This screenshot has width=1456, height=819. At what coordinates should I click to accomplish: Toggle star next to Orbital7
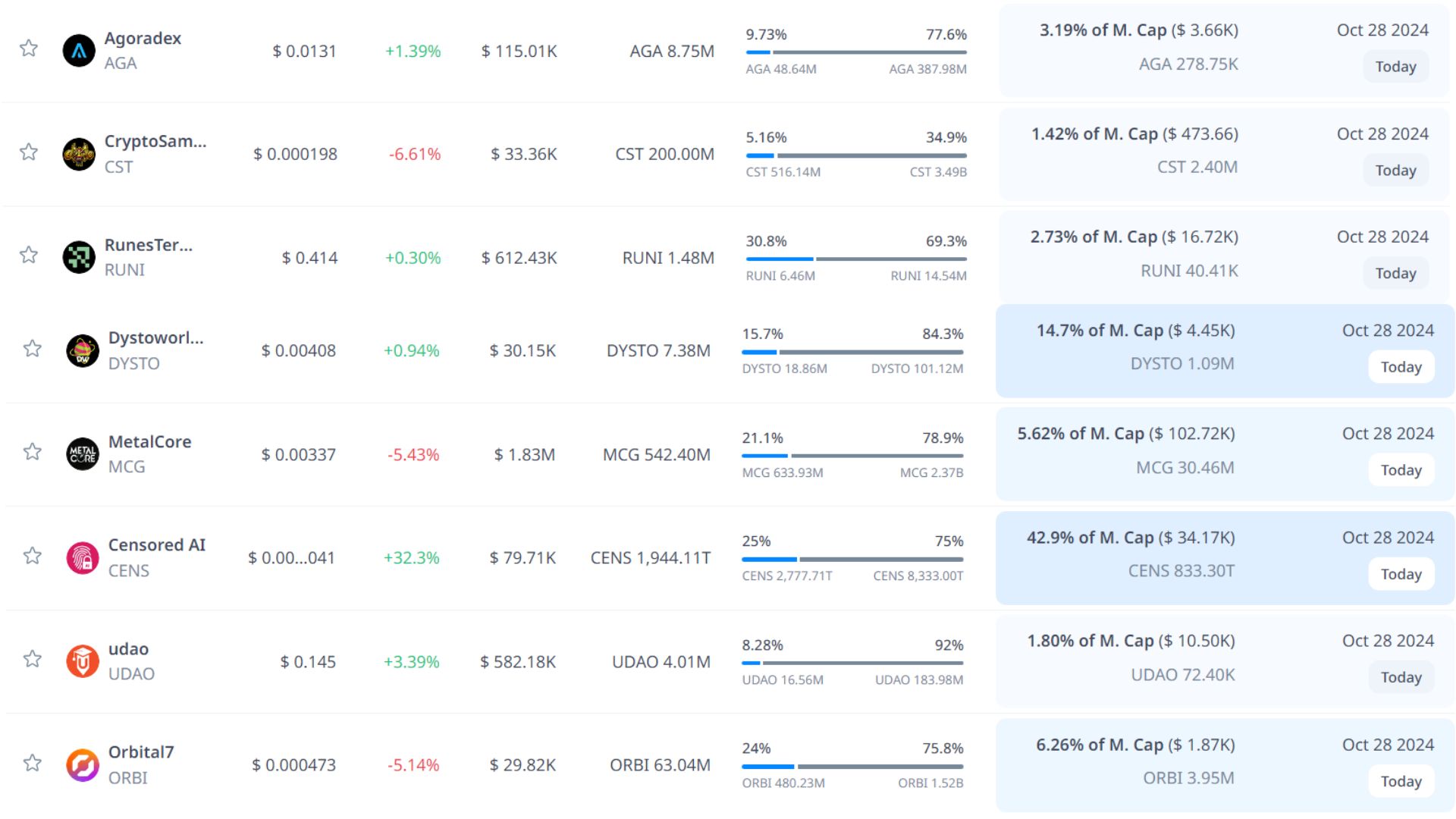(x=33, y=763)
